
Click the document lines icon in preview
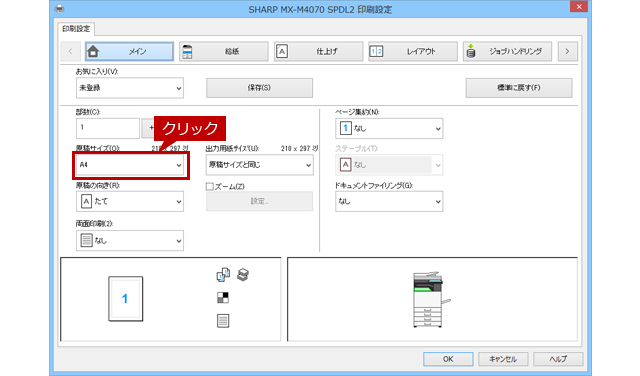(223, 321)
